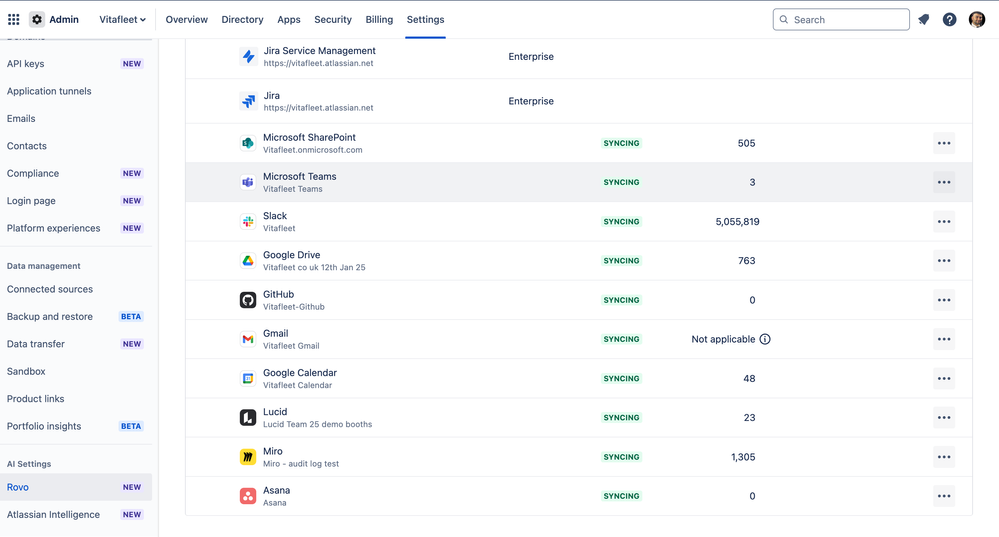This screenshot has width=999, height=537.
Task: Open the user profile avatar
Action: [x=977, y=20]
